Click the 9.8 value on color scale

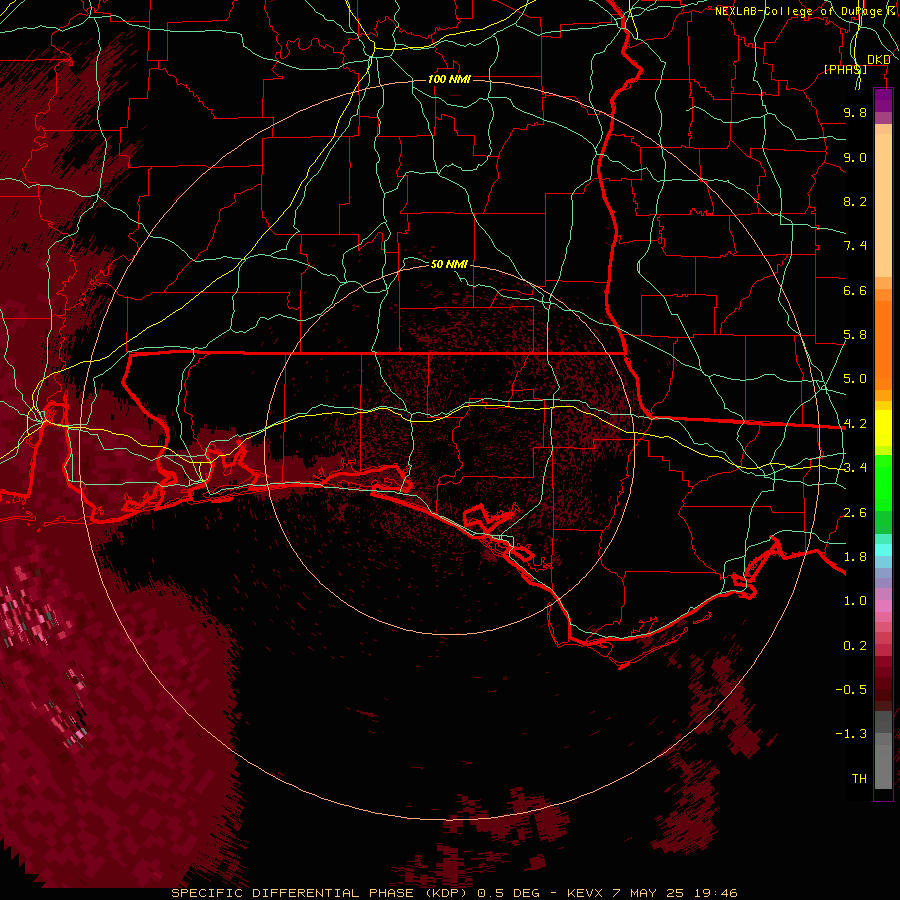click(x=855, y=112)
